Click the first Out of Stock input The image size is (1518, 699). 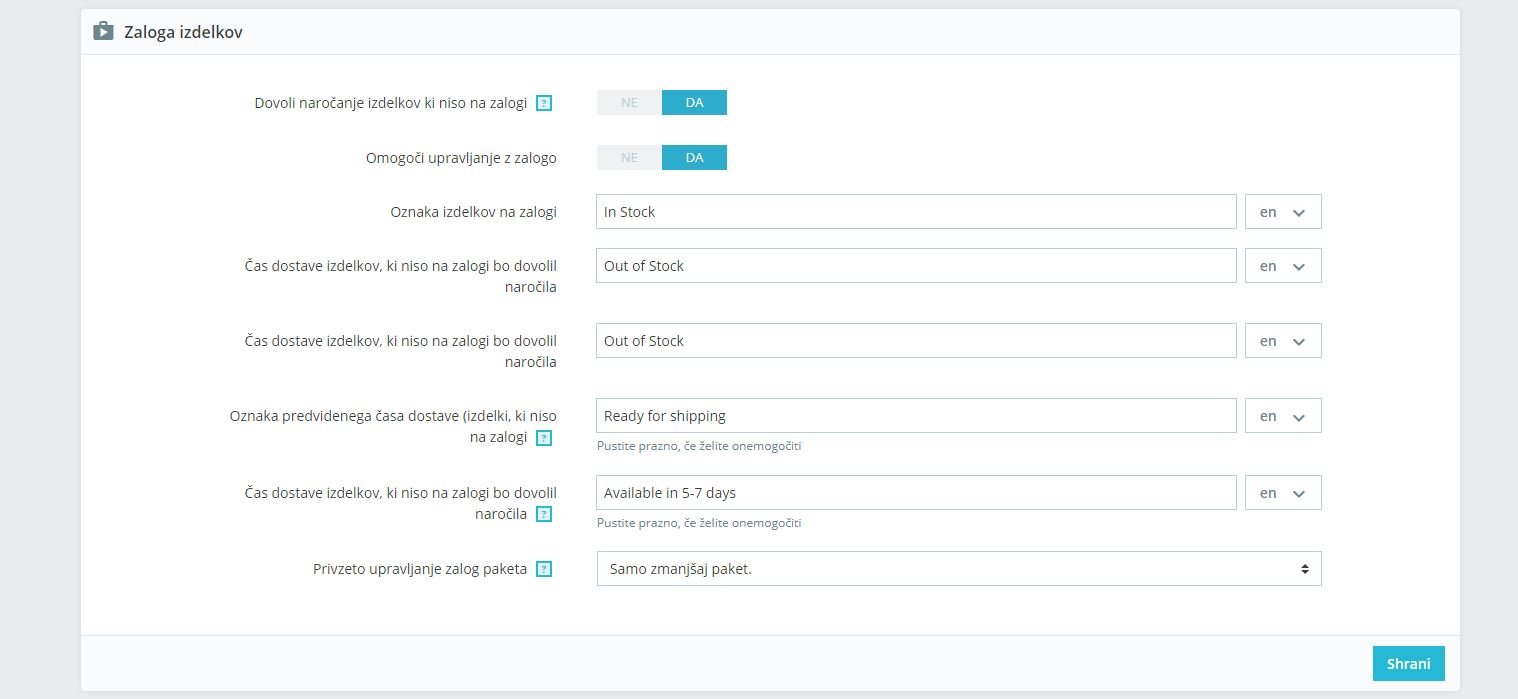[915, 266]
